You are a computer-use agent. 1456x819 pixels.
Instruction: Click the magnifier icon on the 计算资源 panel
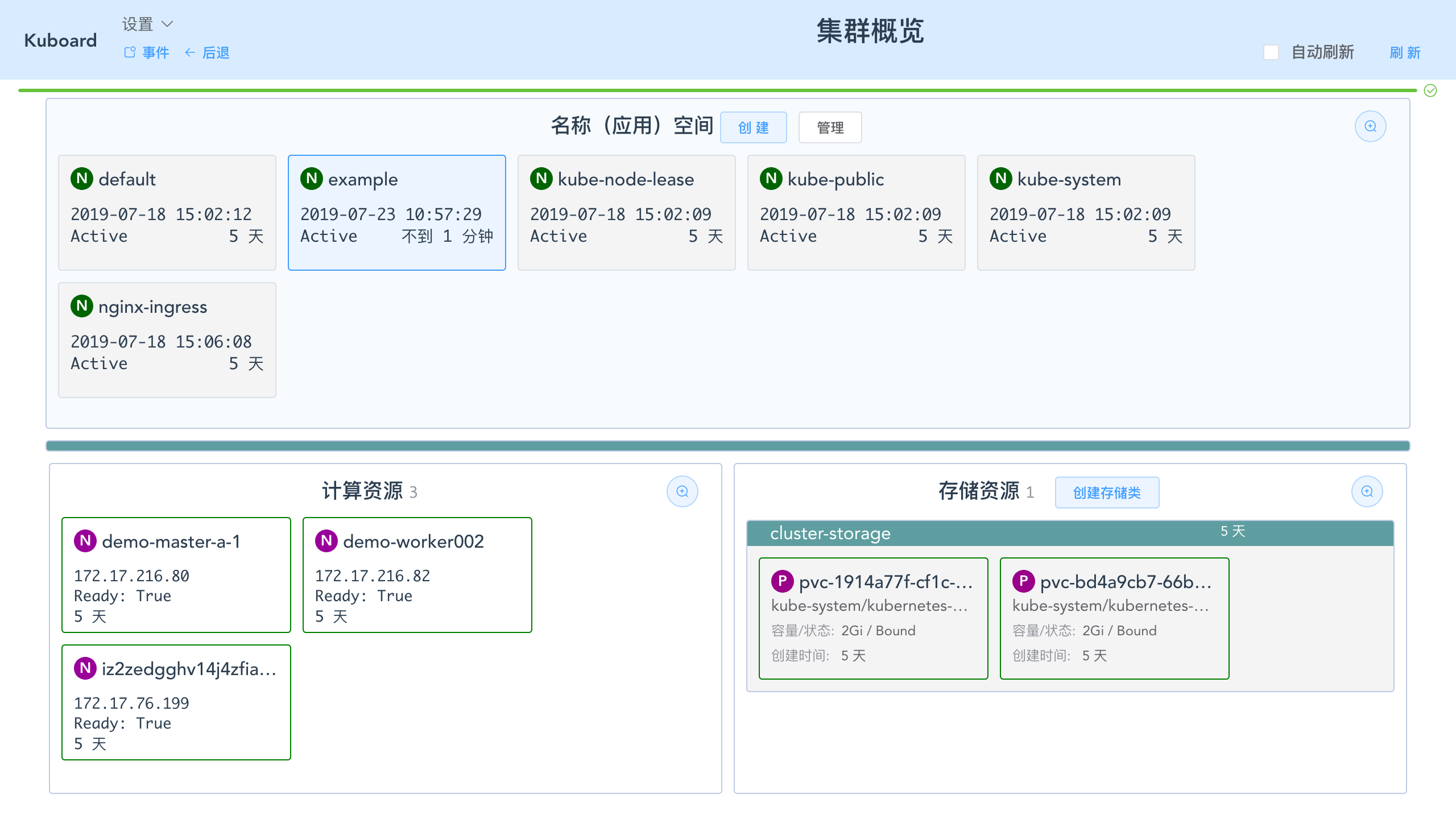pos(682,491)
